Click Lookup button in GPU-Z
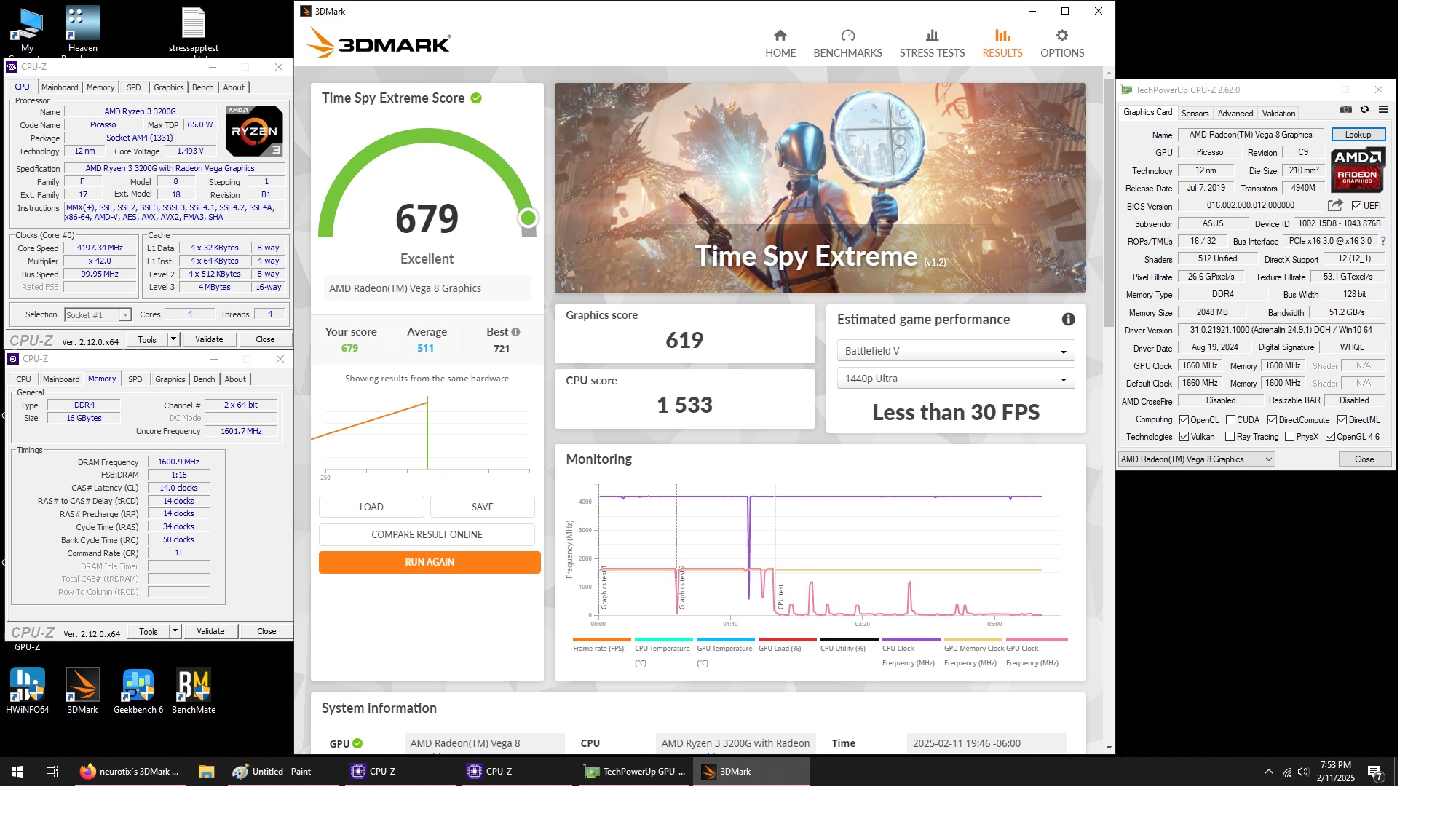Screen dimensions: 1456x819 (x=1358, y=135)
